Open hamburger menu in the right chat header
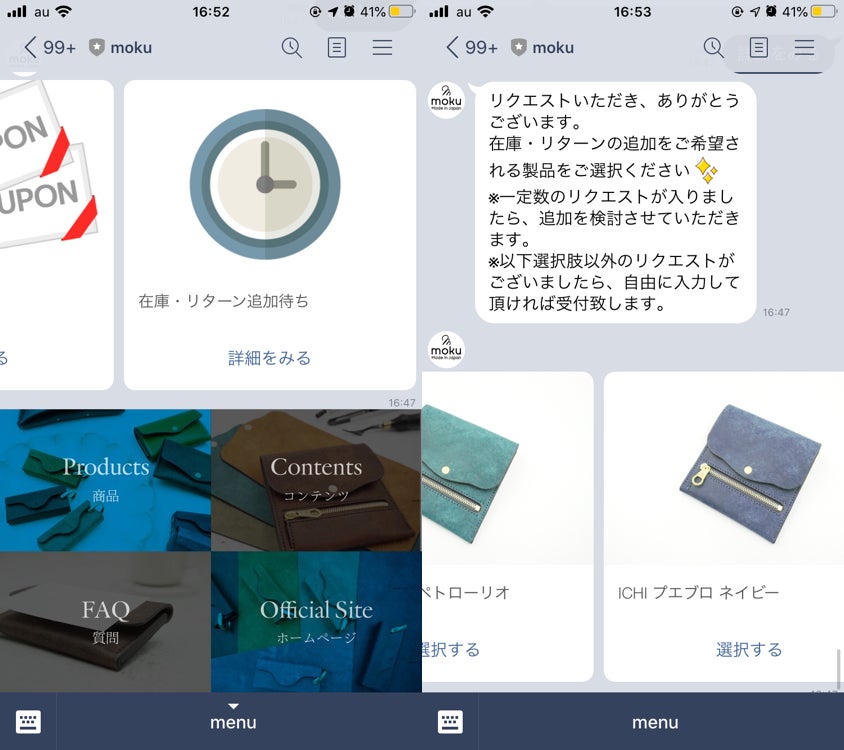Image resolution: width=844 pixels, height=750 pixels. click(x=804, y=48)
